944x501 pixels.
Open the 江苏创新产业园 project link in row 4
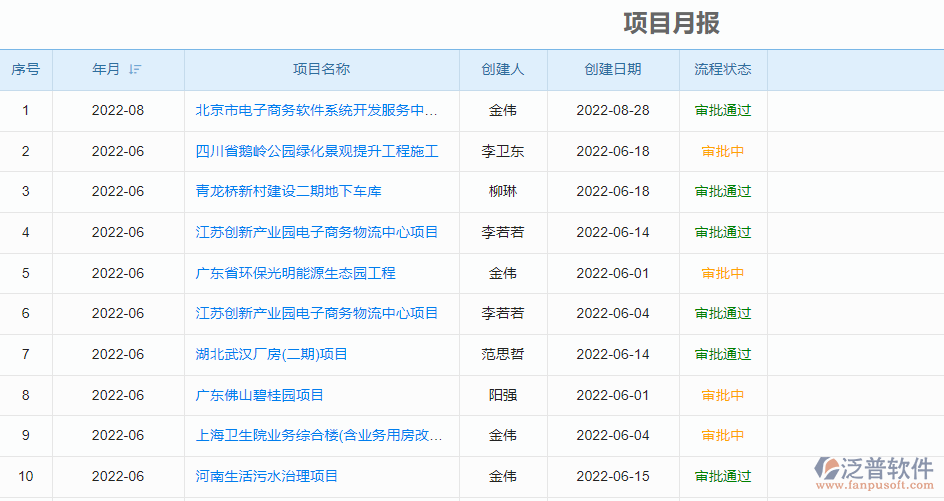[x=317, y=232]
